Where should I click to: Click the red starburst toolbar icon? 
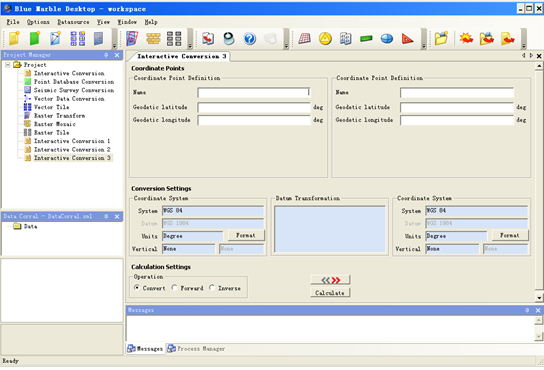[x=466, y=38]
